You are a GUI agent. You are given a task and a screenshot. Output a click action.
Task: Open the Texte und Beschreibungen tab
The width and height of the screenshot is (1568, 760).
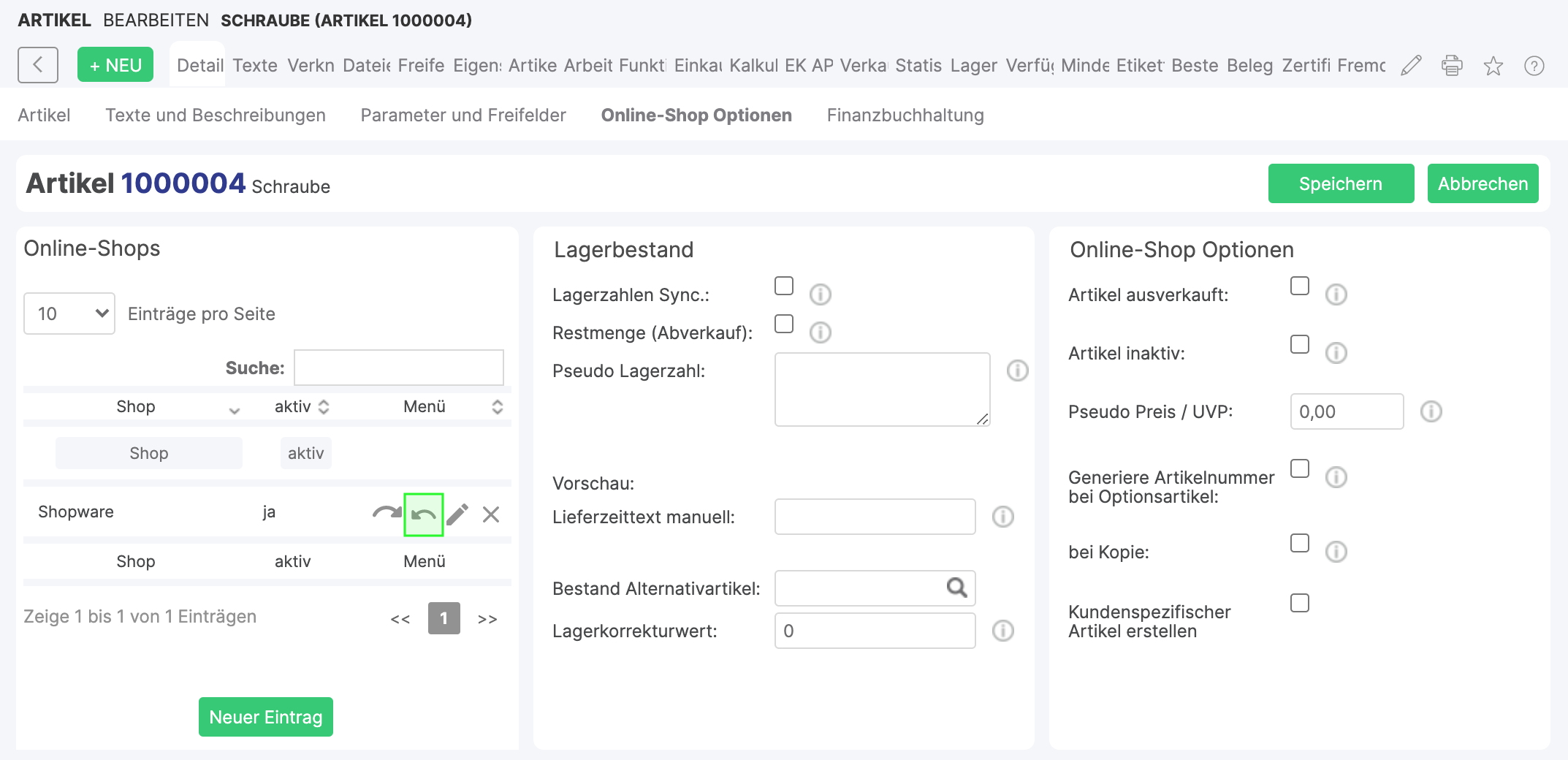(216, 115)
